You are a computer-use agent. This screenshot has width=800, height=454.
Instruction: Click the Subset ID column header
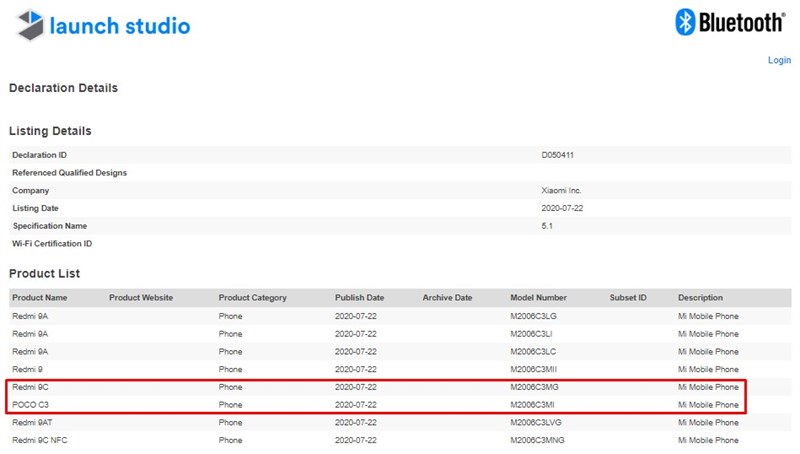[x=628, y=298]
